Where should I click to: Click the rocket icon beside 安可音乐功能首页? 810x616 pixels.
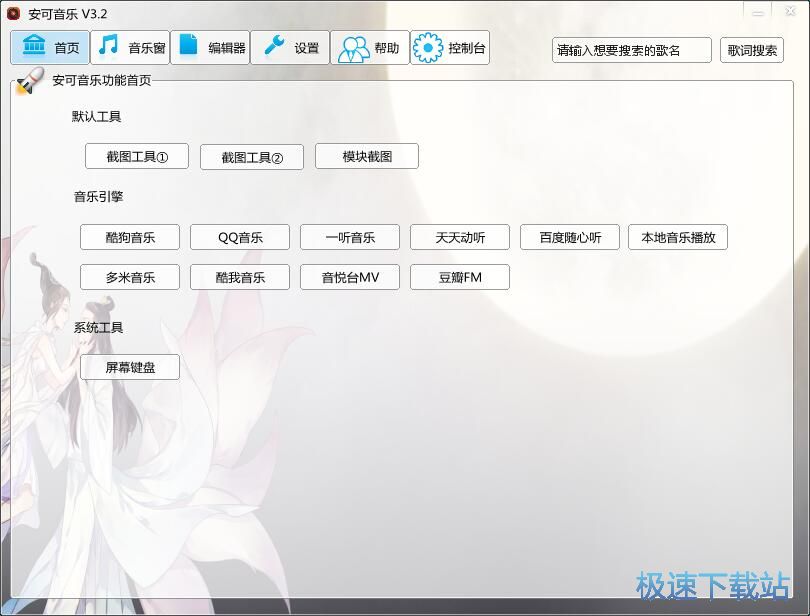click(x=29, y=81)
